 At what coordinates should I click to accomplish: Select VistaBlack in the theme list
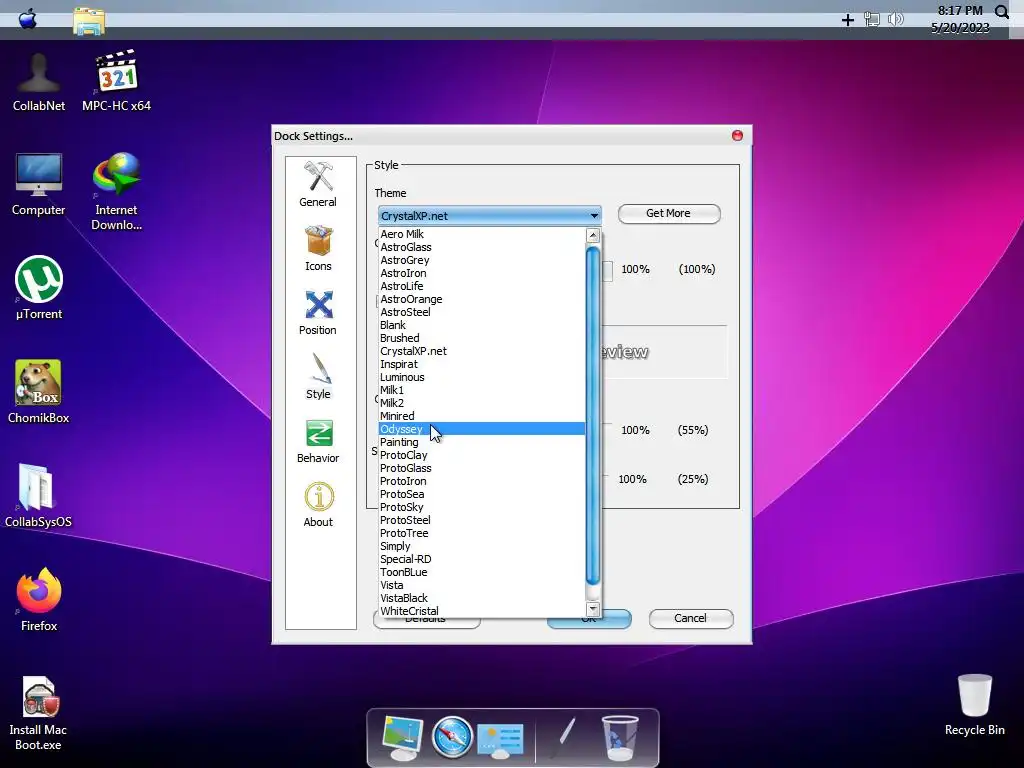click(x=482, y=598)
